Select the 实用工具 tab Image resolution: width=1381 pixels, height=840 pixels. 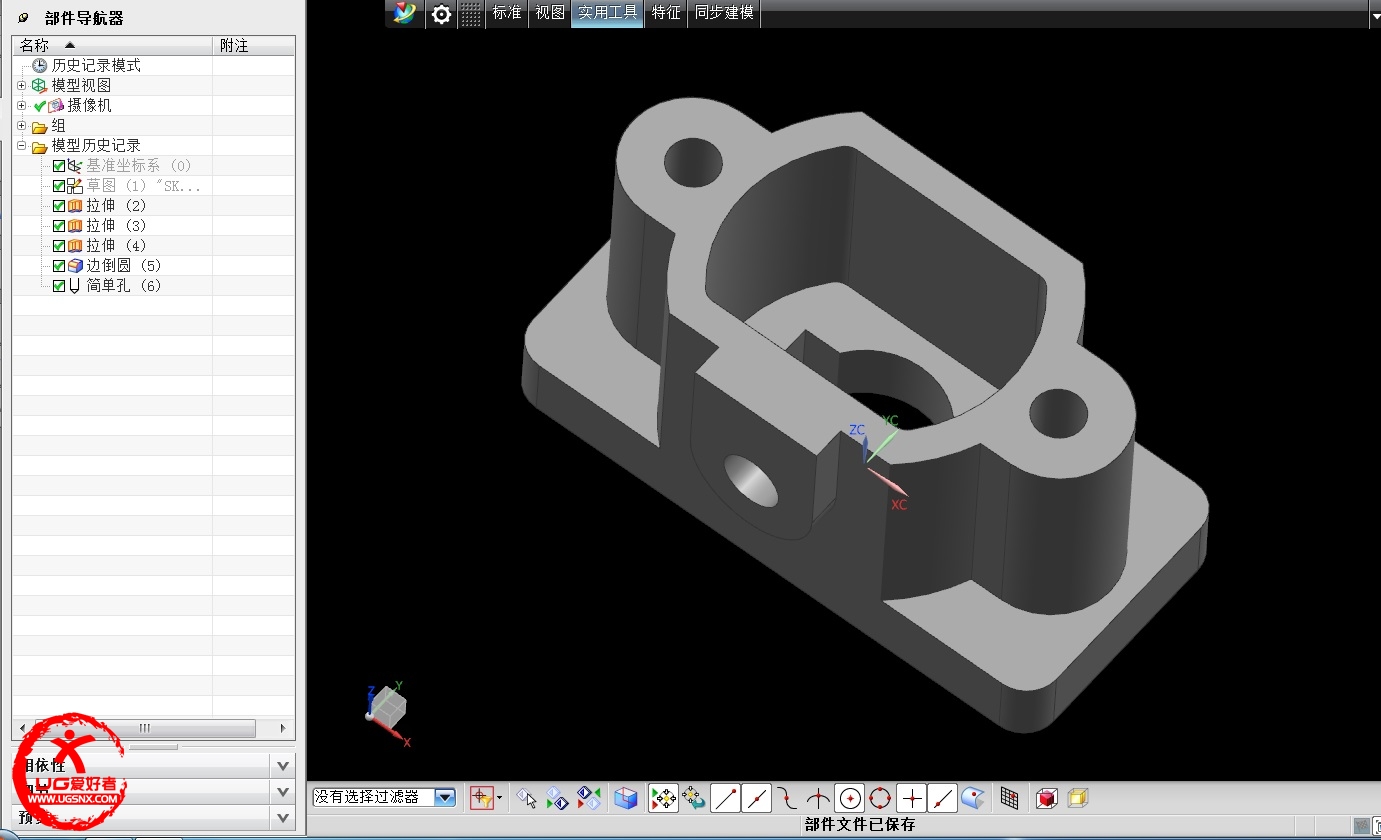tap(607, 14)
